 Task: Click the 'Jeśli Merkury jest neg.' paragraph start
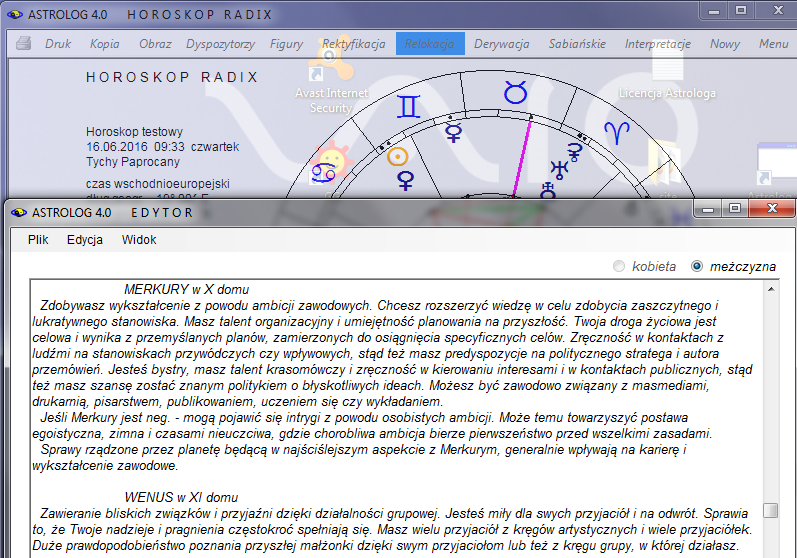[x=105, y=418]
